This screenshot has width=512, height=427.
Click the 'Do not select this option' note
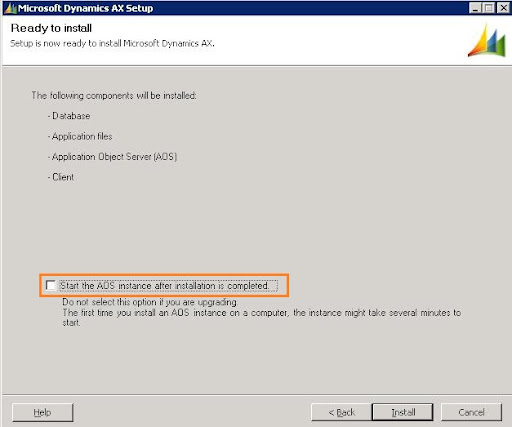point(150,302)
